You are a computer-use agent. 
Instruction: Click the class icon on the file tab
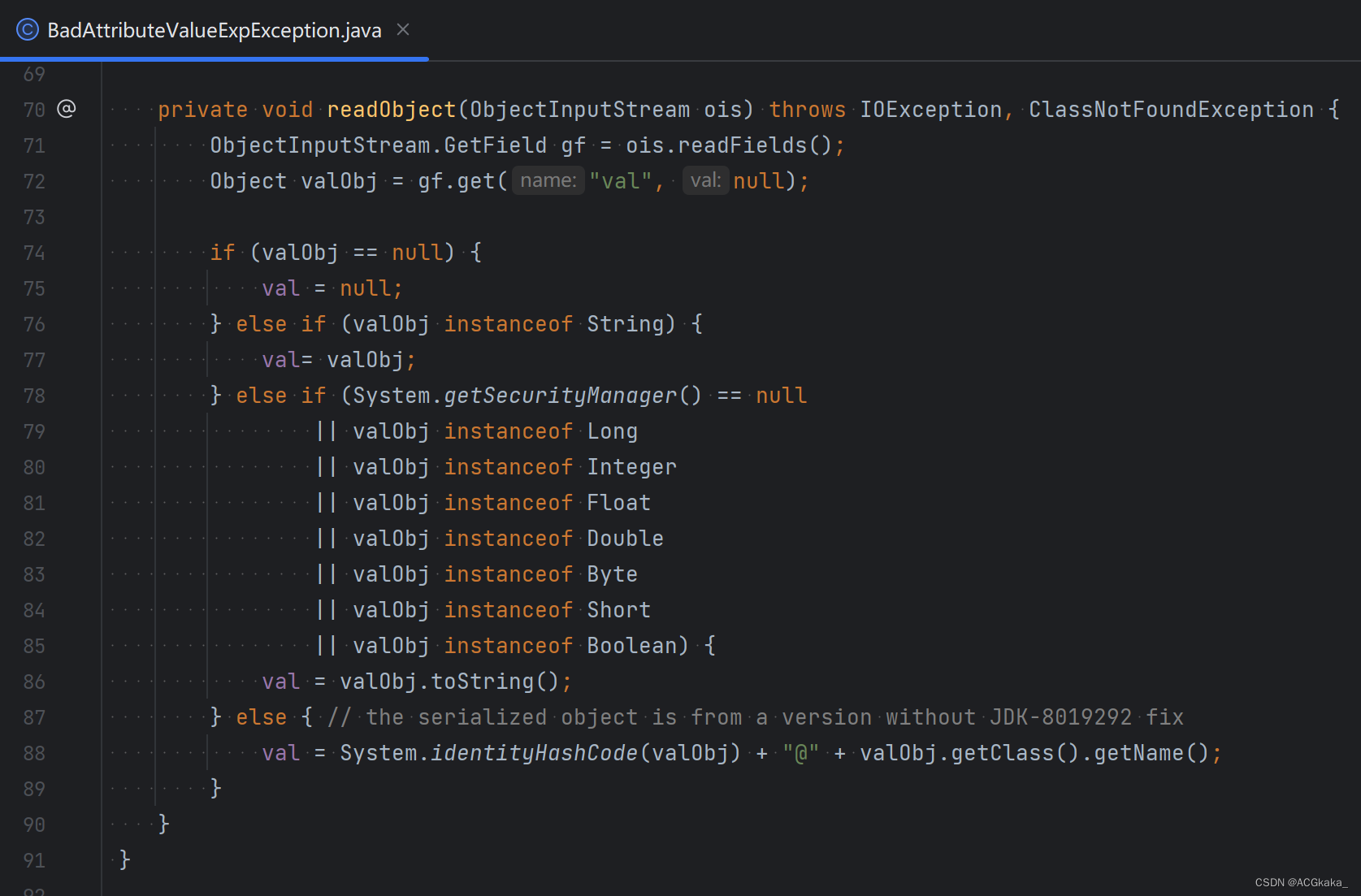[x=28, y=30]
